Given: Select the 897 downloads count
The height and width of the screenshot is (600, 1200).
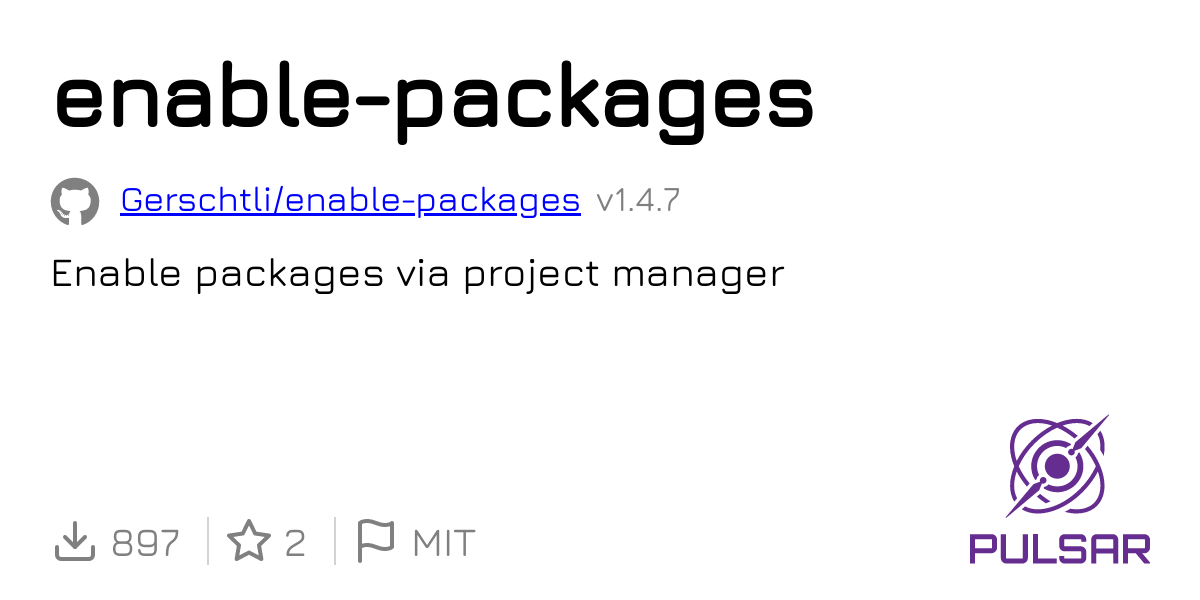Looking at the screenshot, I should tap(146, 543).
